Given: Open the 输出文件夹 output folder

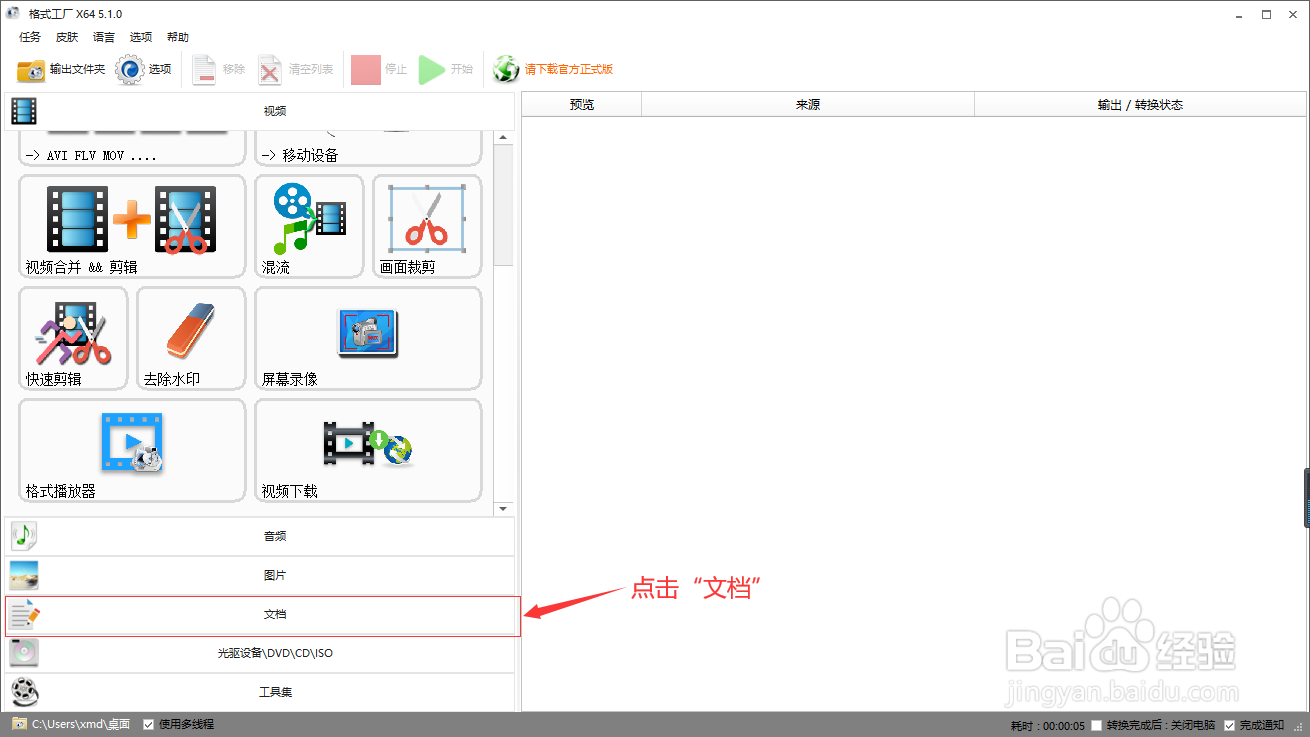Looking at the screenshot, I should pos(61,69).
